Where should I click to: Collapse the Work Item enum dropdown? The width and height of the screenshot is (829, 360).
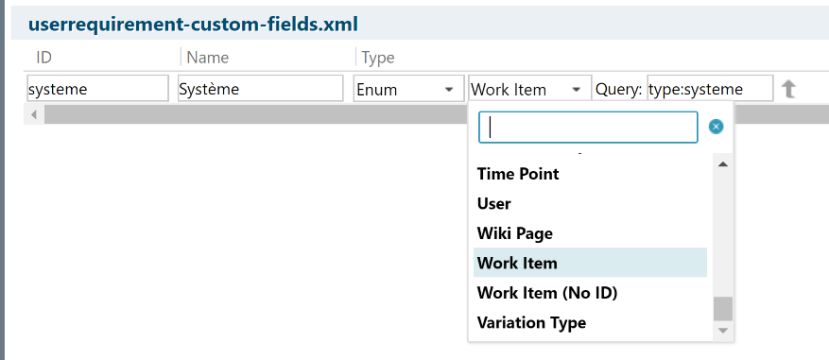pos(530,89)
